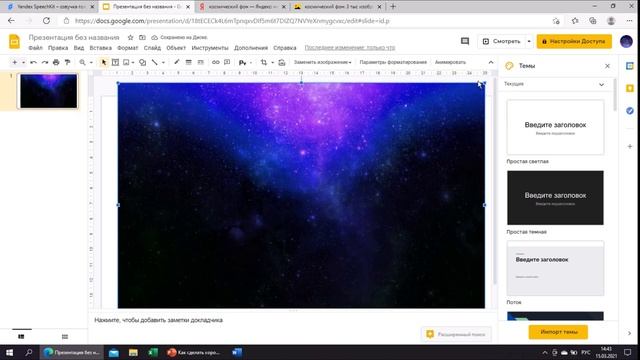Click 'Импорт темы' button
This screenshot has height=360, width=640.
pos(558,332)
